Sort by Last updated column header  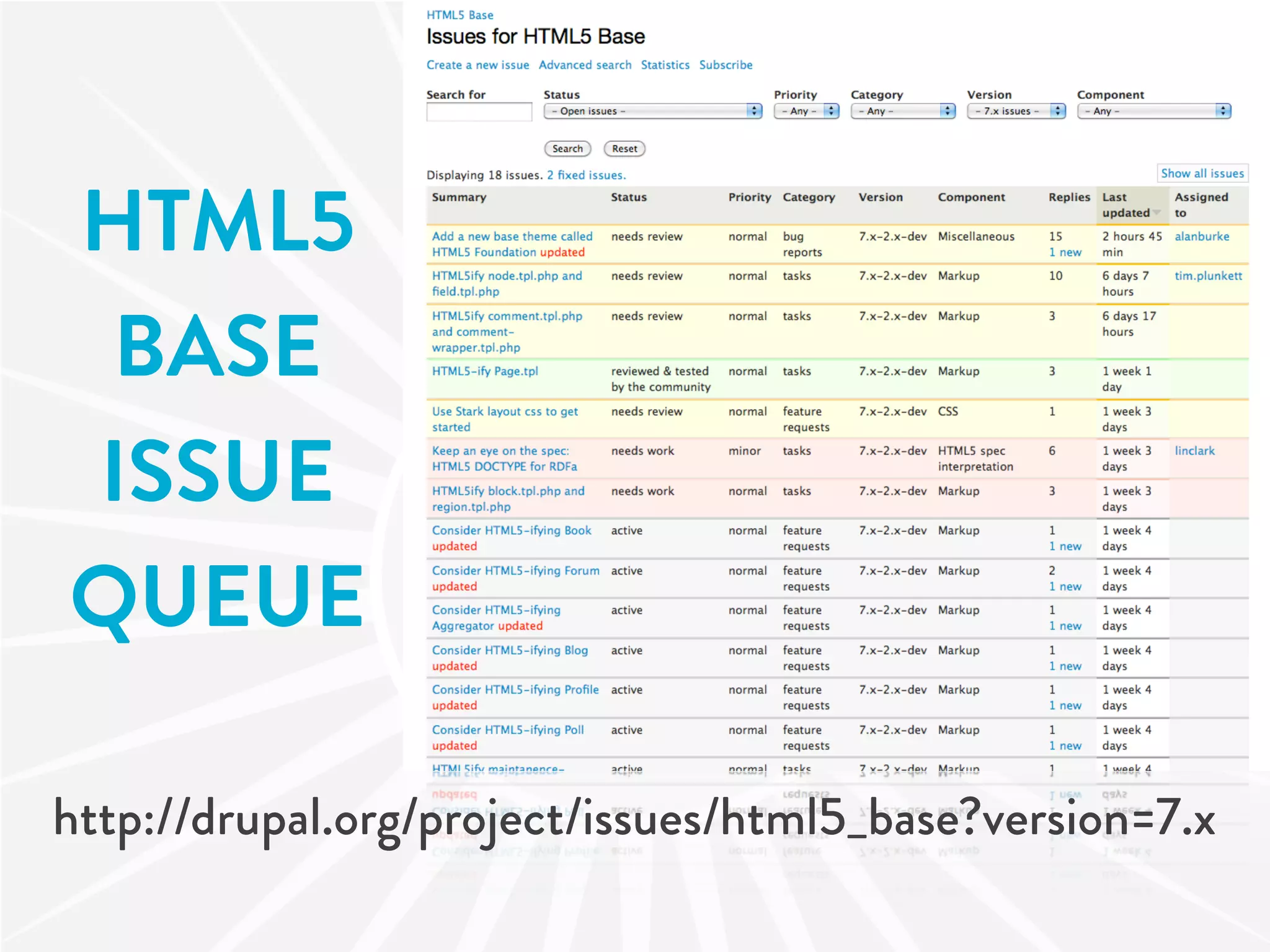(1126, 205)
